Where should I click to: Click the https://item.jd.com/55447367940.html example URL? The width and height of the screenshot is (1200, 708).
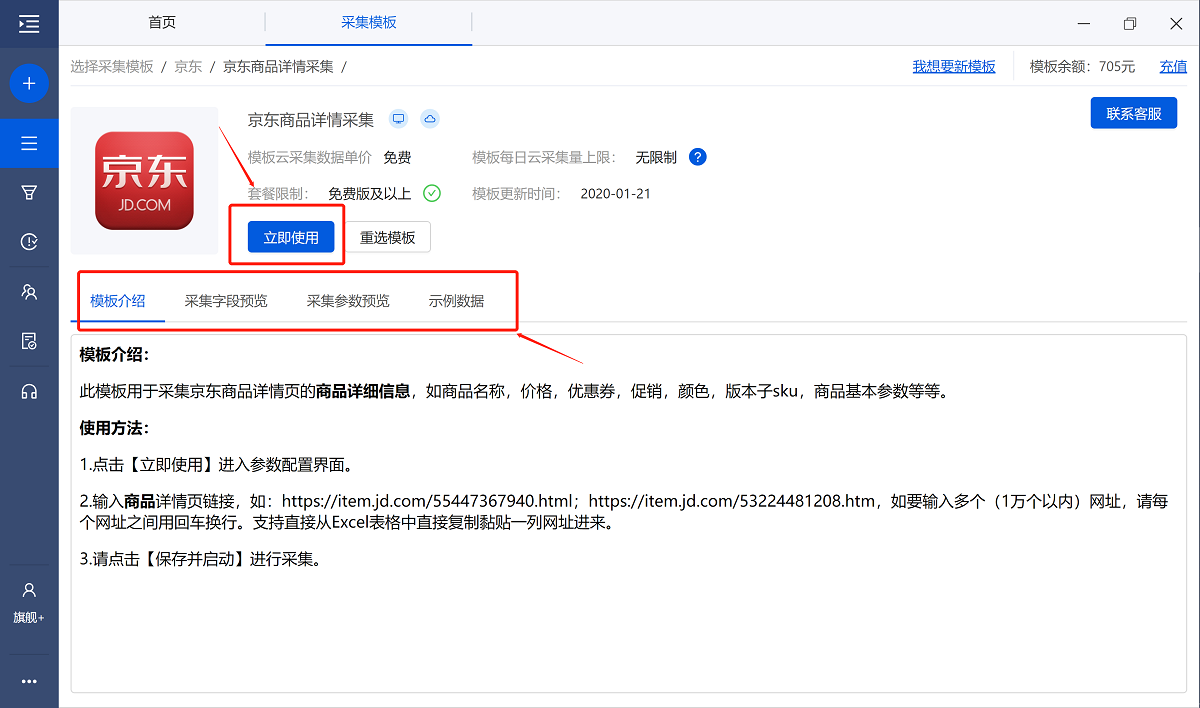429,501
